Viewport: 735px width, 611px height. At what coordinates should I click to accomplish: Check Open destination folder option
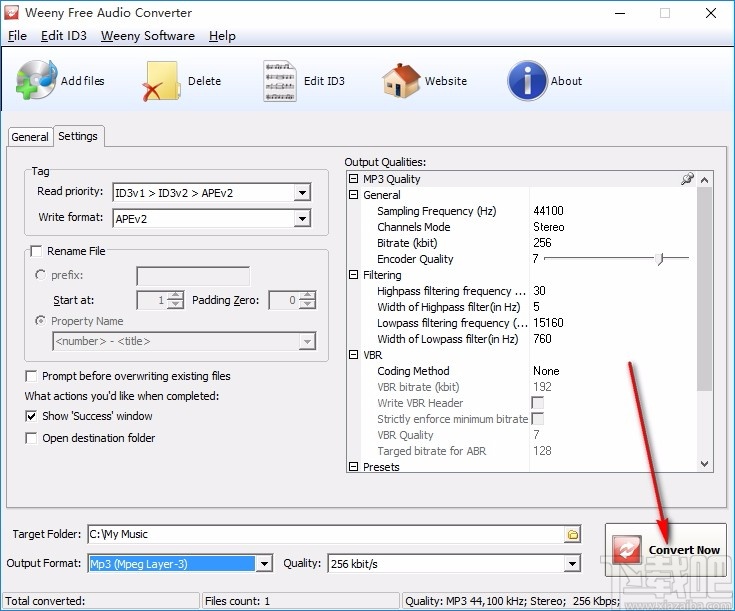click(31, 438)
